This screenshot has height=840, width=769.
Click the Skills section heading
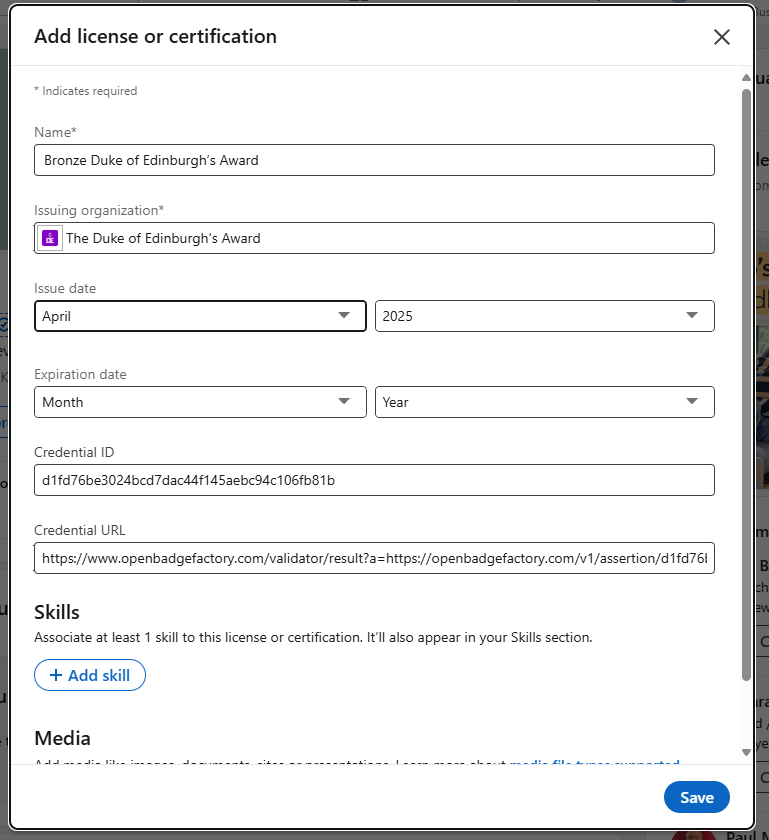[57, 612]
